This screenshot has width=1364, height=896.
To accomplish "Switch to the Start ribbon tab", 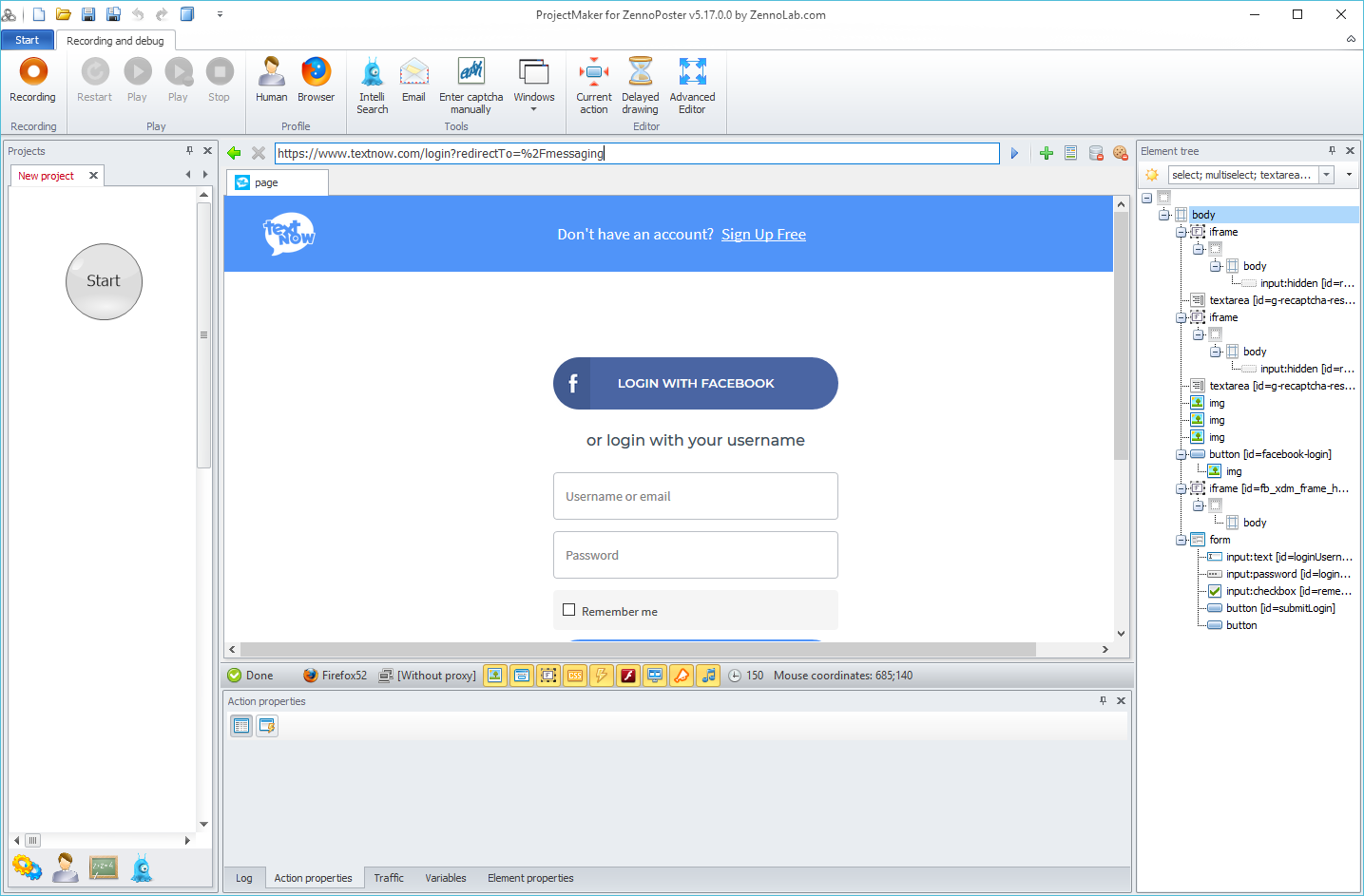I will click(27, 40).
